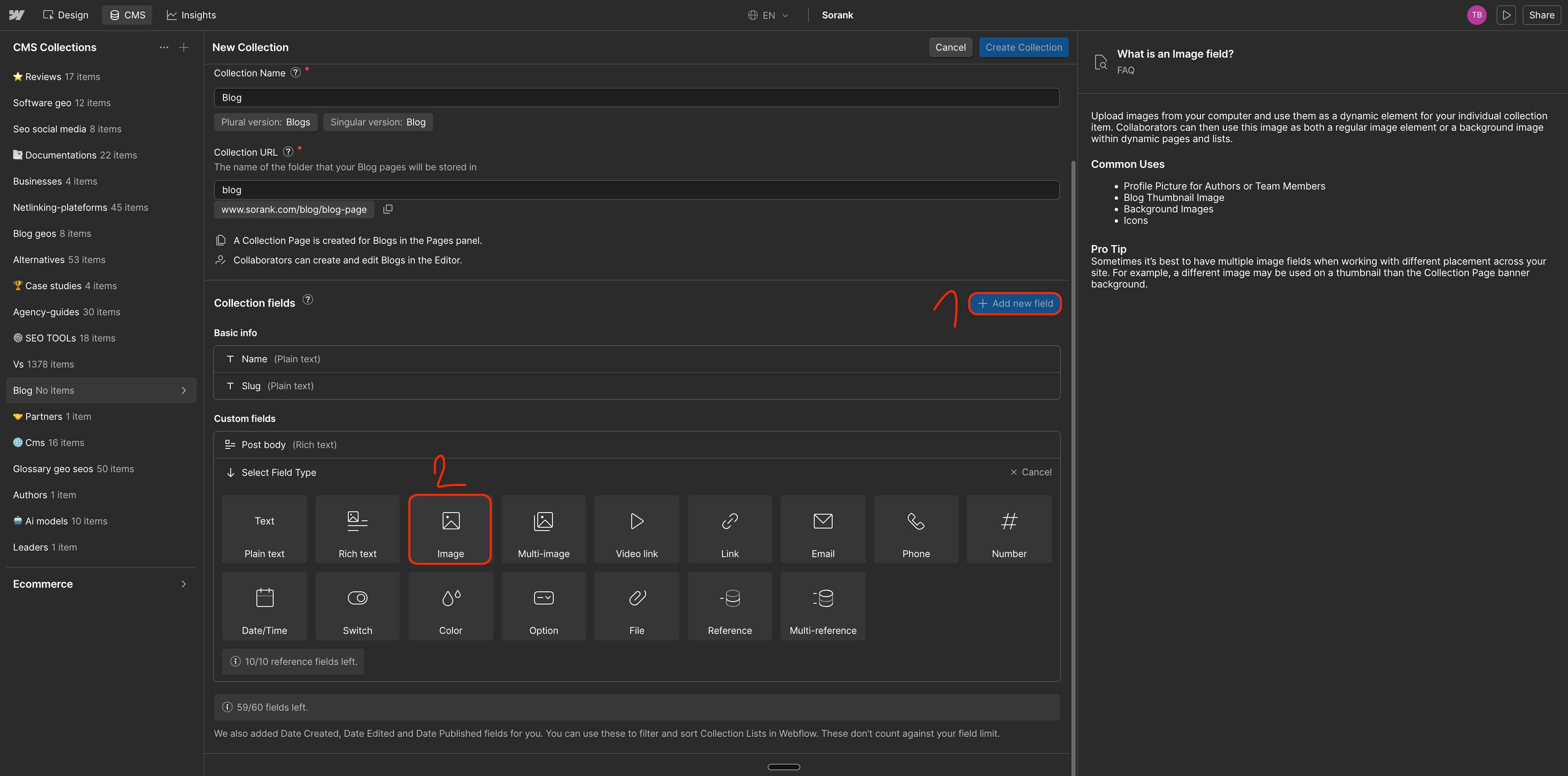The height and width of the screenshot is (776, 1568).
Task: Select the Image field type
Action: [450, 529]
